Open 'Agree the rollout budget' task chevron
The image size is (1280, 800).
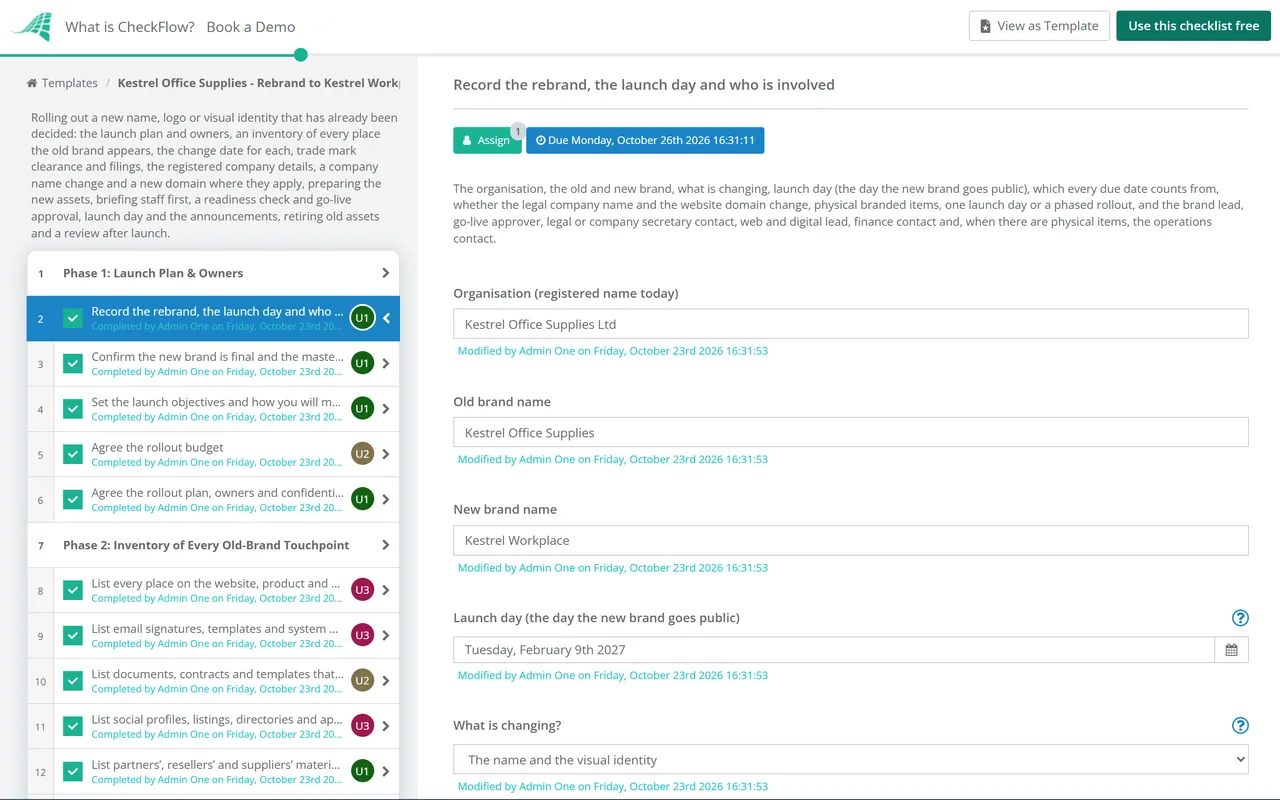coord(387,454)
